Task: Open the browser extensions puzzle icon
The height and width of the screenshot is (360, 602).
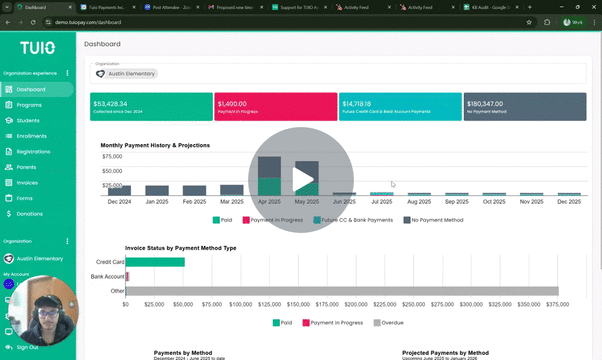Action: [547, 22]
